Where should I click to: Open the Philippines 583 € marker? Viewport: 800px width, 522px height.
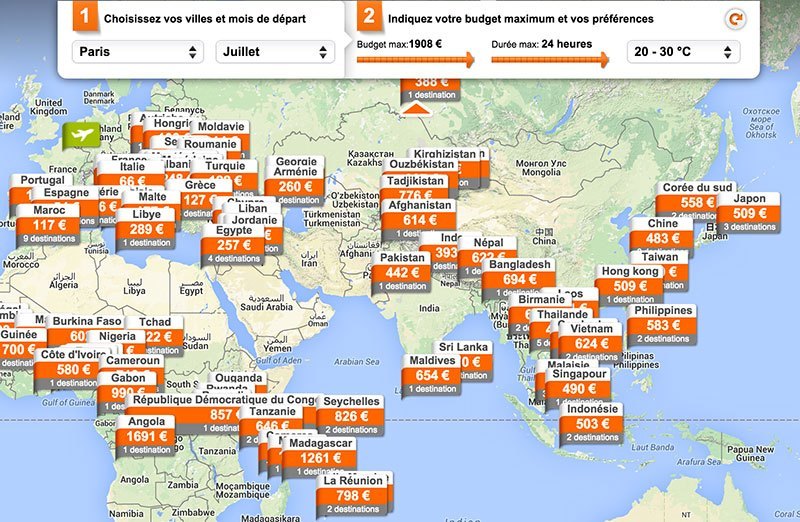point(661,325)
